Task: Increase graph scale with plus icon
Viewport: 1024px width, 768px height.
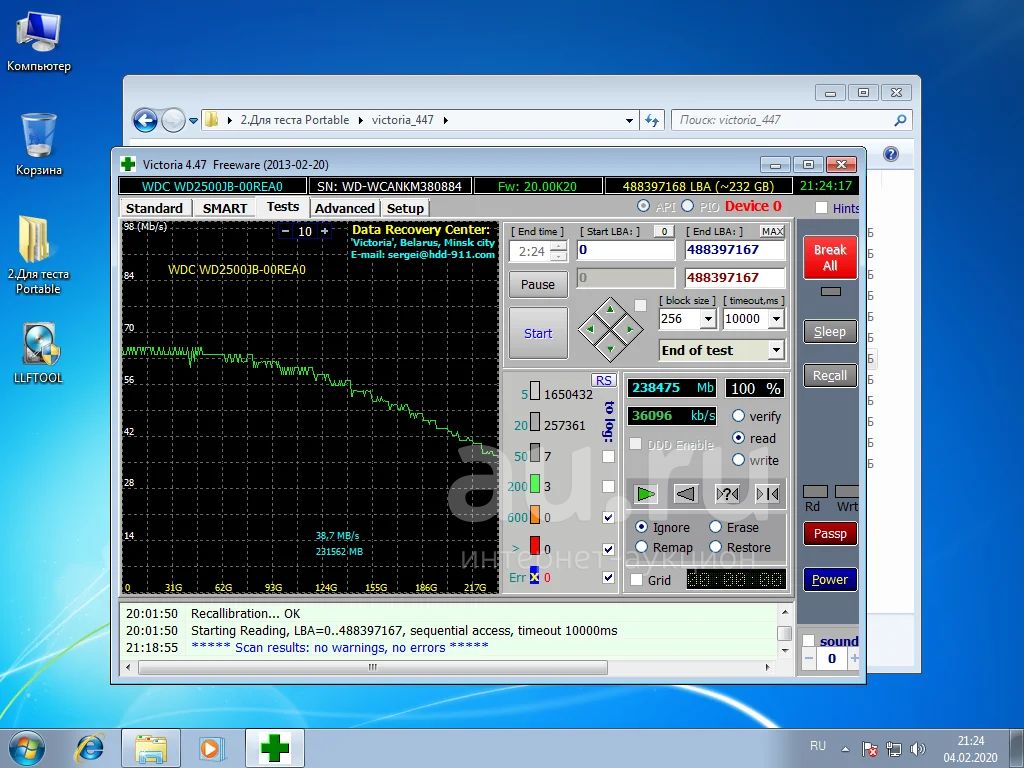Action: [325, 231]
